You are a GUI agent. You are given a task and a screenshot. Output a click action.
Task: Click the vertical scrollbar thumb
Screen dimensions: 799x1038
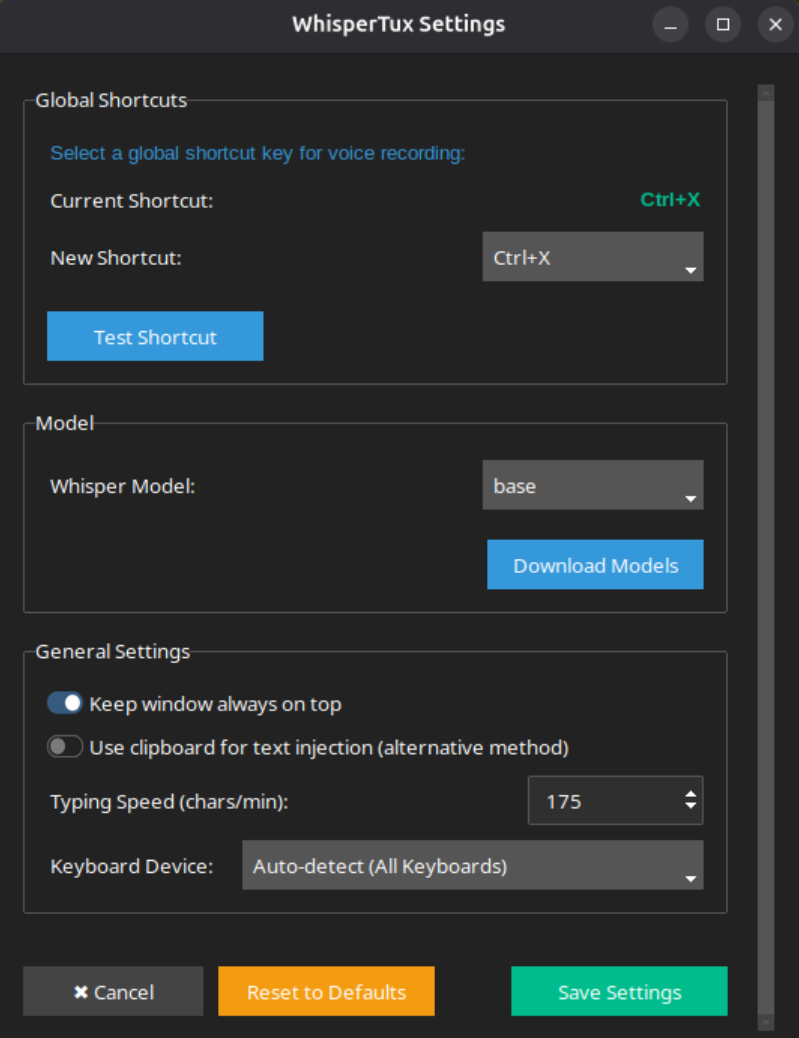pyautogui.click(x=766, y=557)
